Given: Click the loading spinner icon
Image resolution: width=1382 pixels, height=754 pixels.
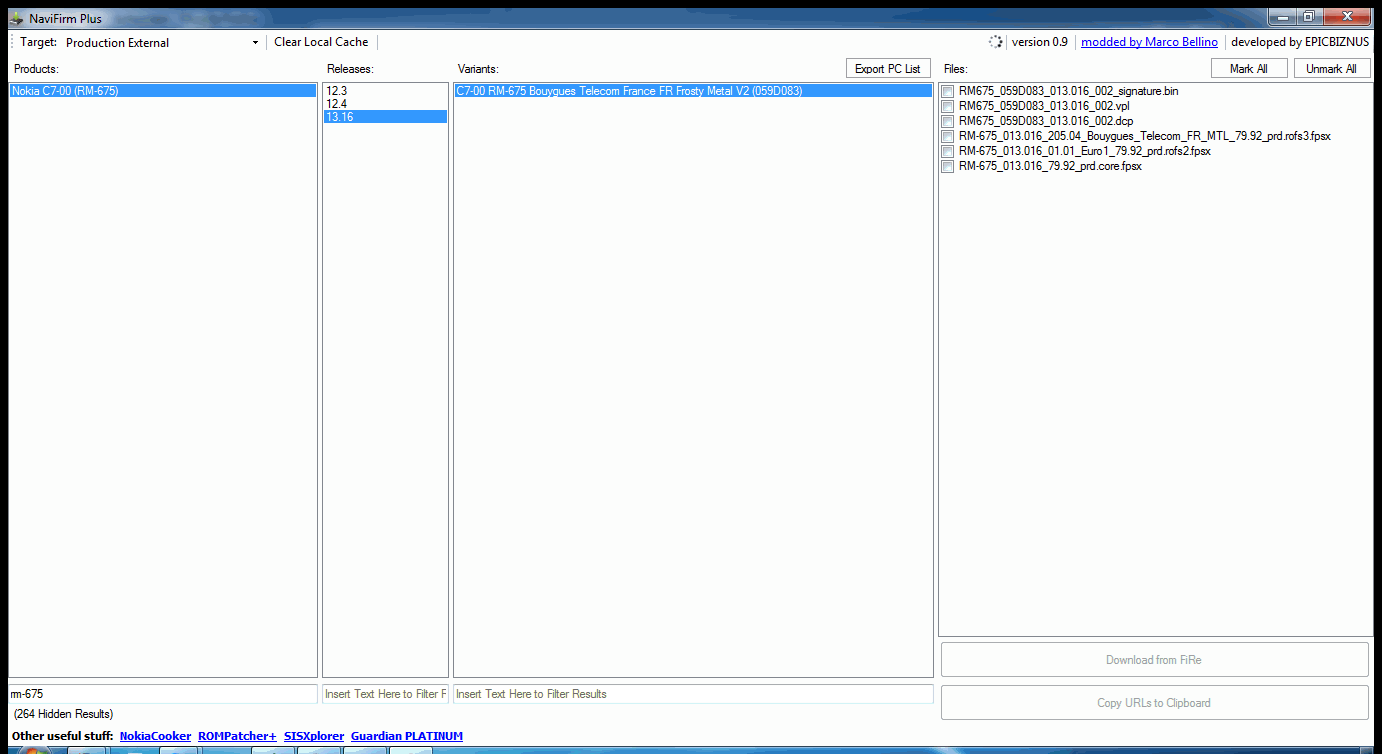Looking at the screenshot, I should (995, 42).
